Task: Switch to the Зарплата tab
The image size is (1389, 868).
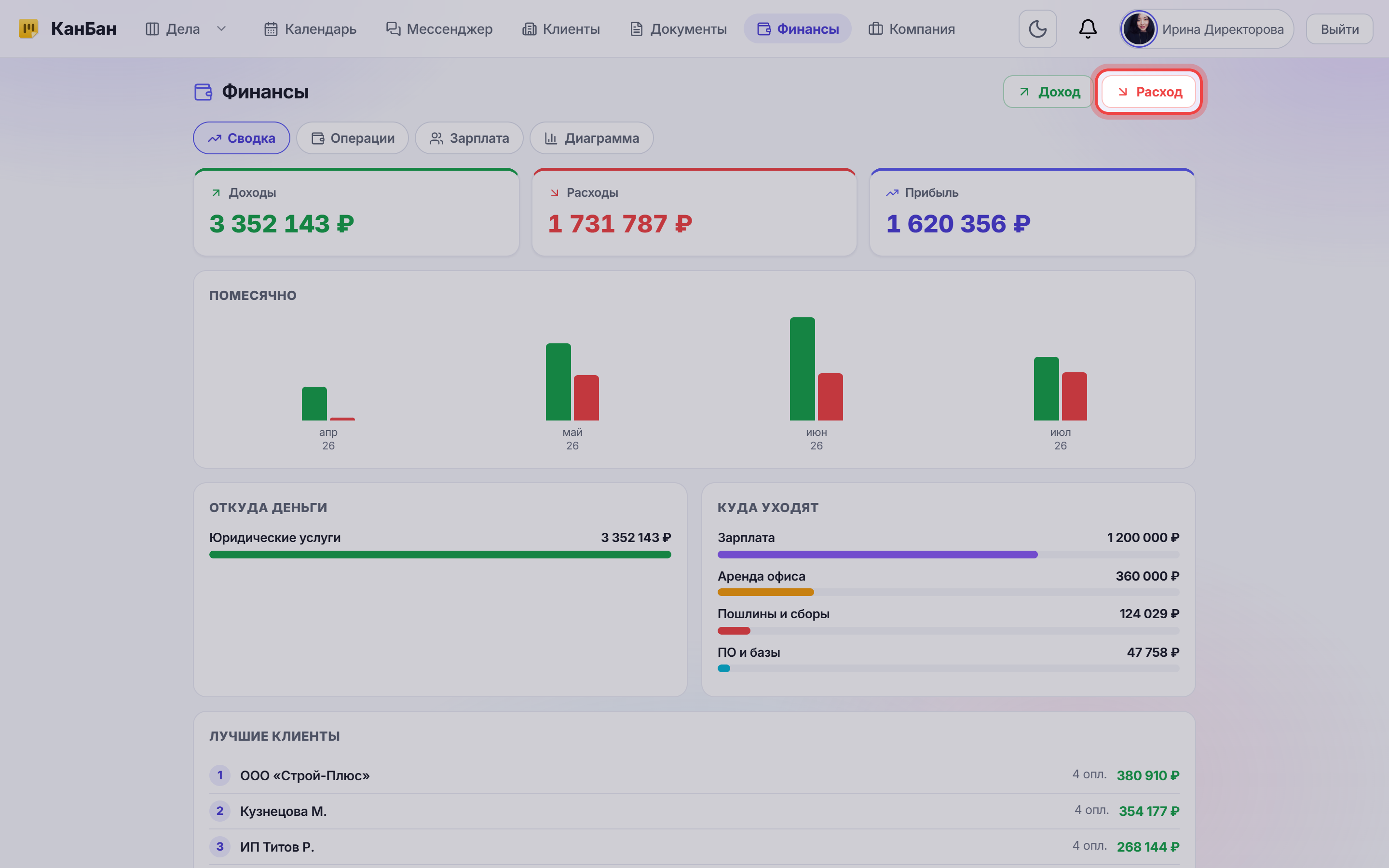Action: [469, 138]
